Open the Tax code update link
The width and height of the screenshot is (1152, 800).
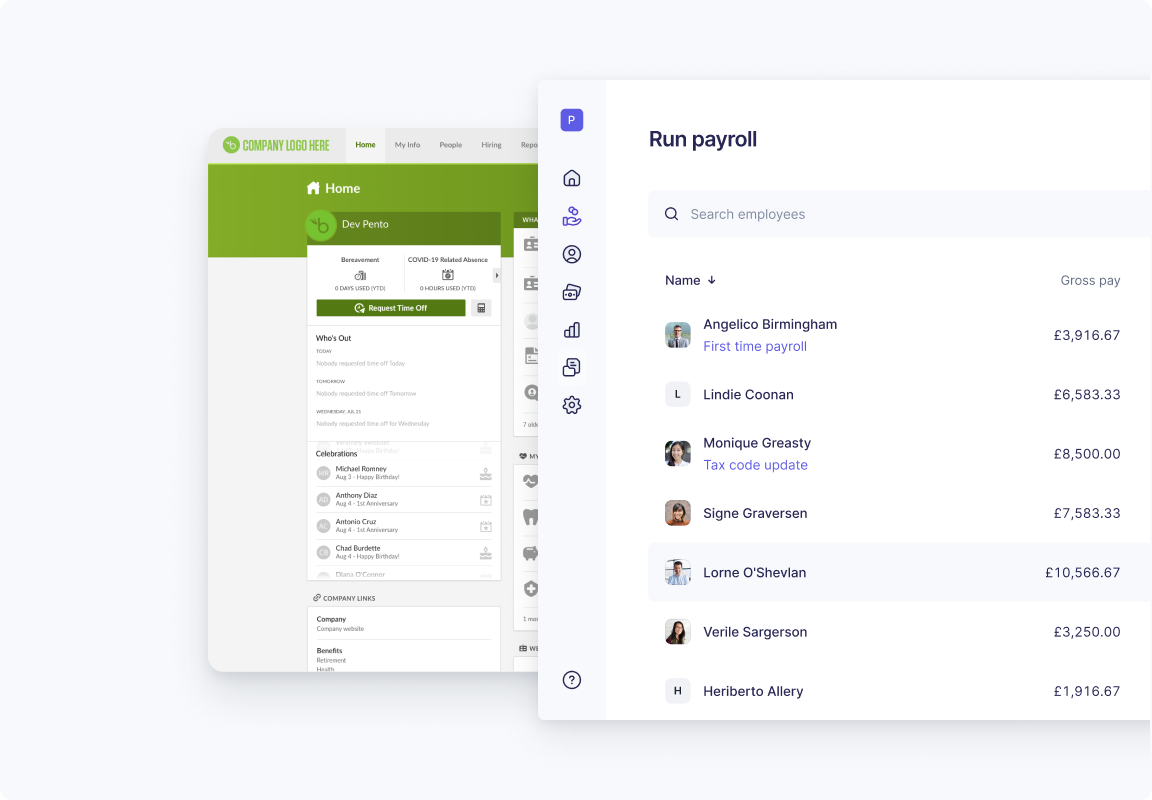tap(755, 465)
